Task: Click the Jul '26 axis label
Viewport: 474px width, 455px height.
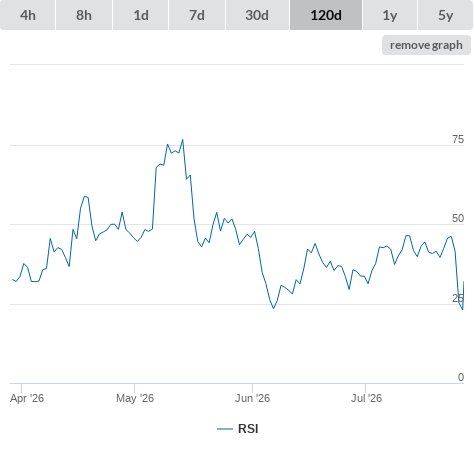Action: point(366,398)
